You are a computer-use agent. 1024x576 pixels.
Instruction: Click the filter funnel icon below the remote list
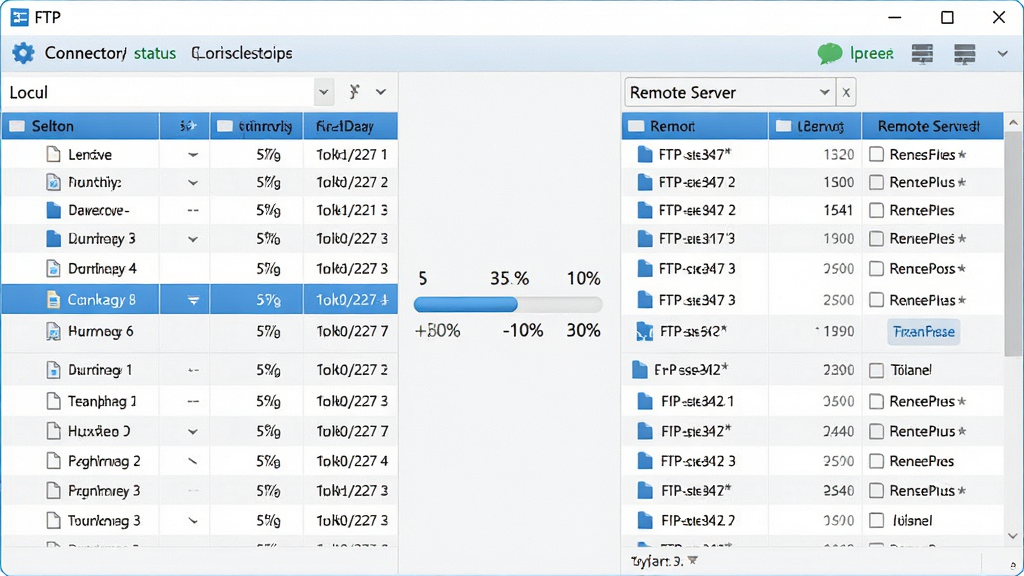pyautogui.click(x=693, y=560)
